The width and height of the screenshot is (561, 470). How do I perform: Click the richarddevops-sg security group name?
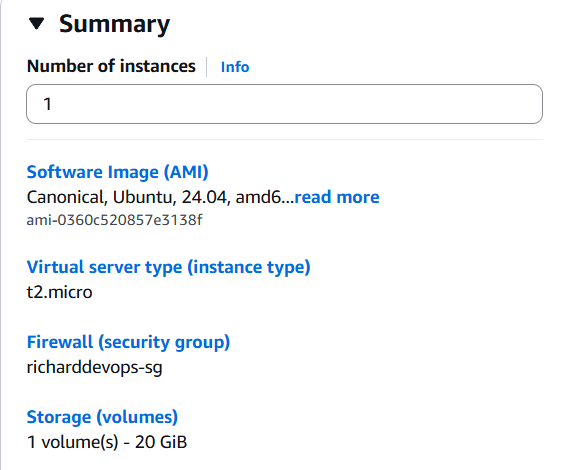coord(94,367)
